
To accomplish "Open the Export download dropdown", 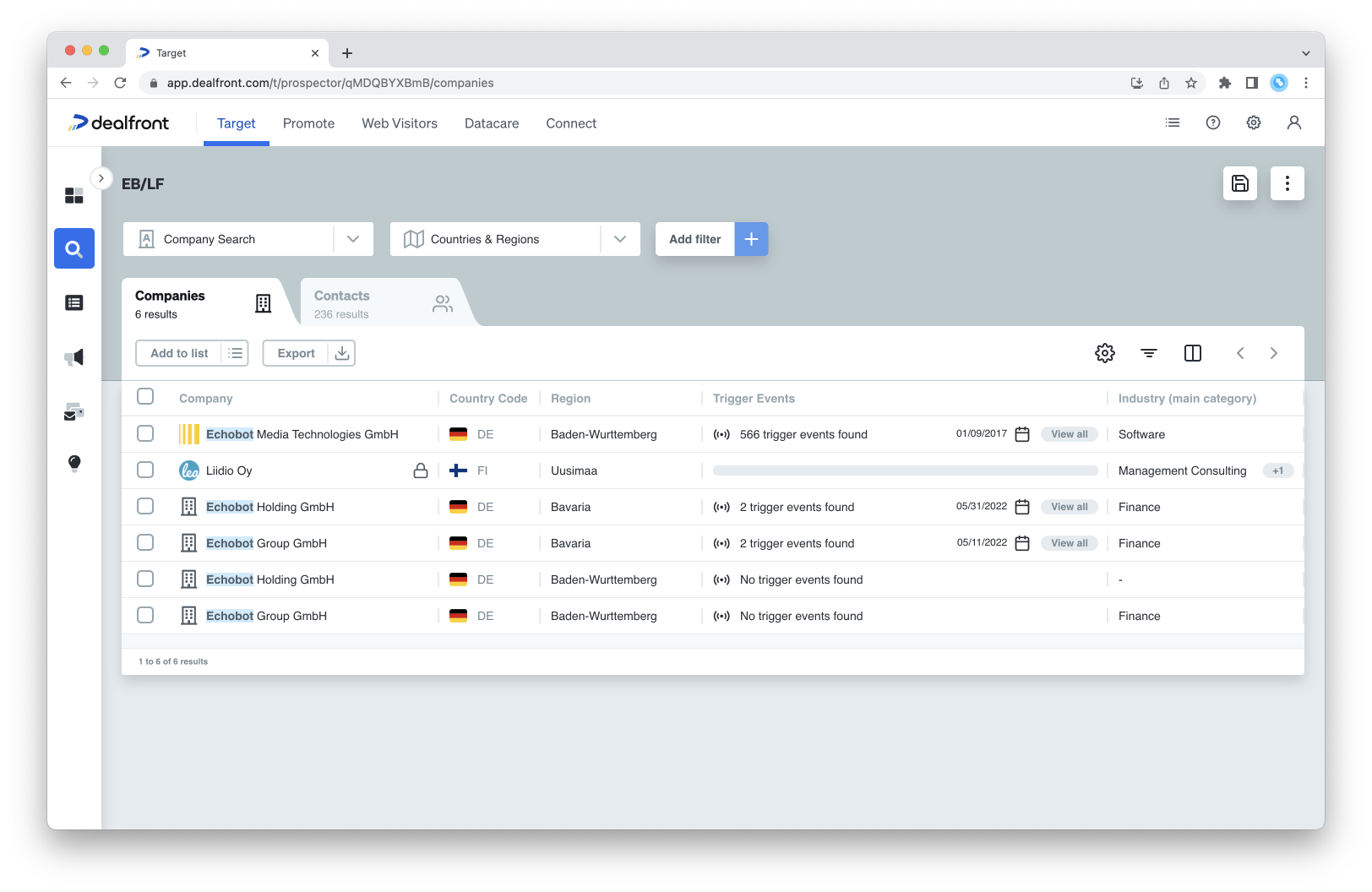I will coord(342,353).
